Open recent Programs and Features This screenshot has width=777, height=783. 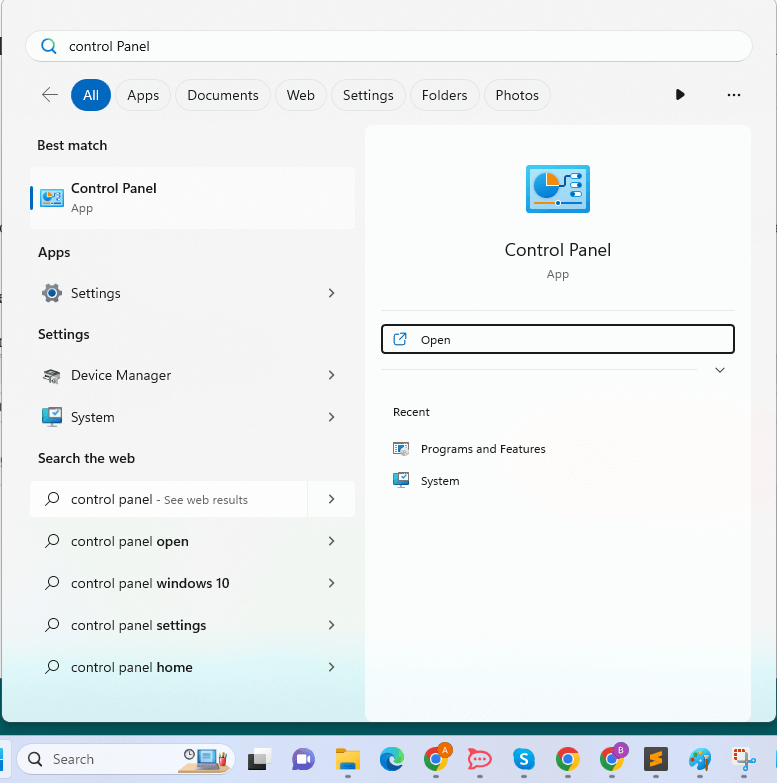pyautogui.click(x=482, y=449)
